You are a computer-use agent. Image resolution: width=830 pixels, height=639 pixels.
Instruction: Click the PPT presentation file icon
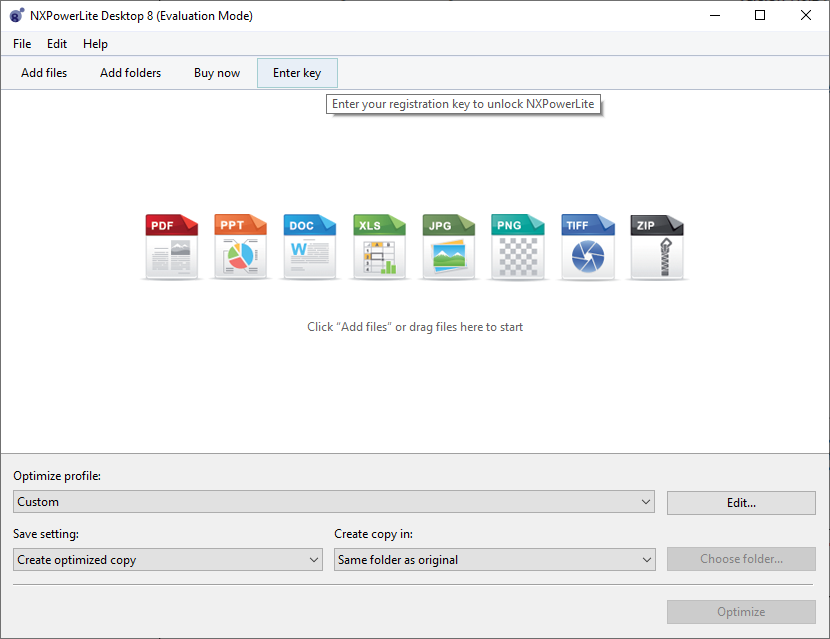[240, 246]
